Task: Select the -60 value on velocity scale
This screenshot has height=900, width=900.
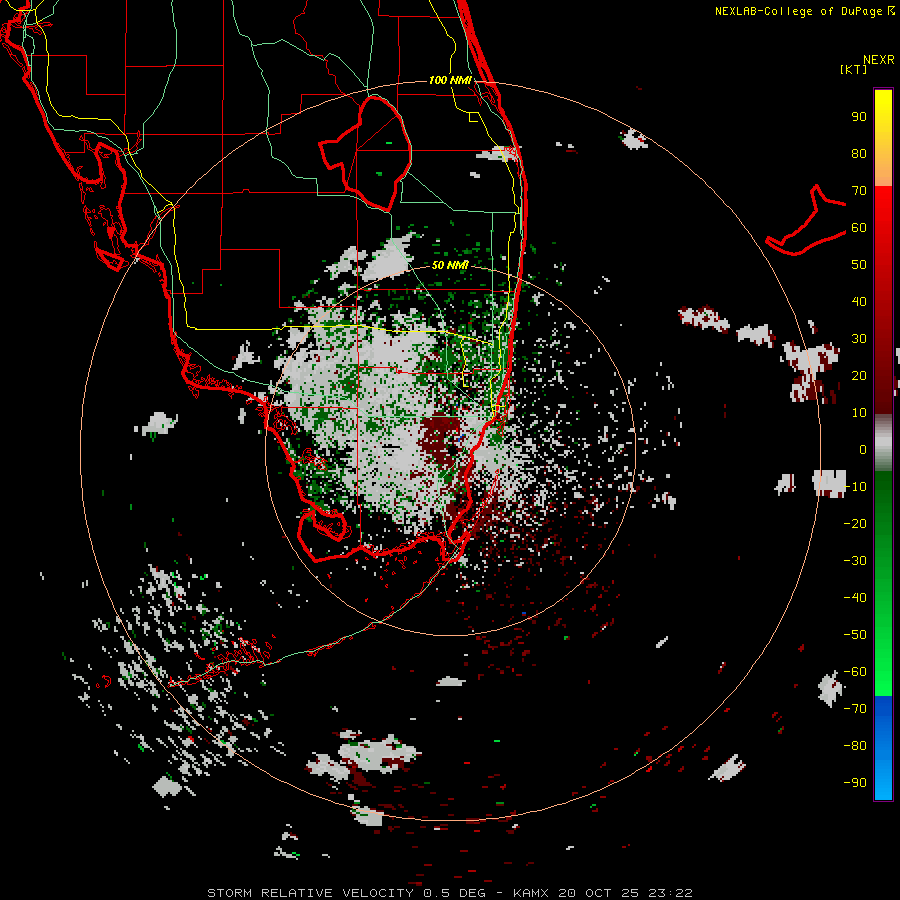Action: [855, 672]
